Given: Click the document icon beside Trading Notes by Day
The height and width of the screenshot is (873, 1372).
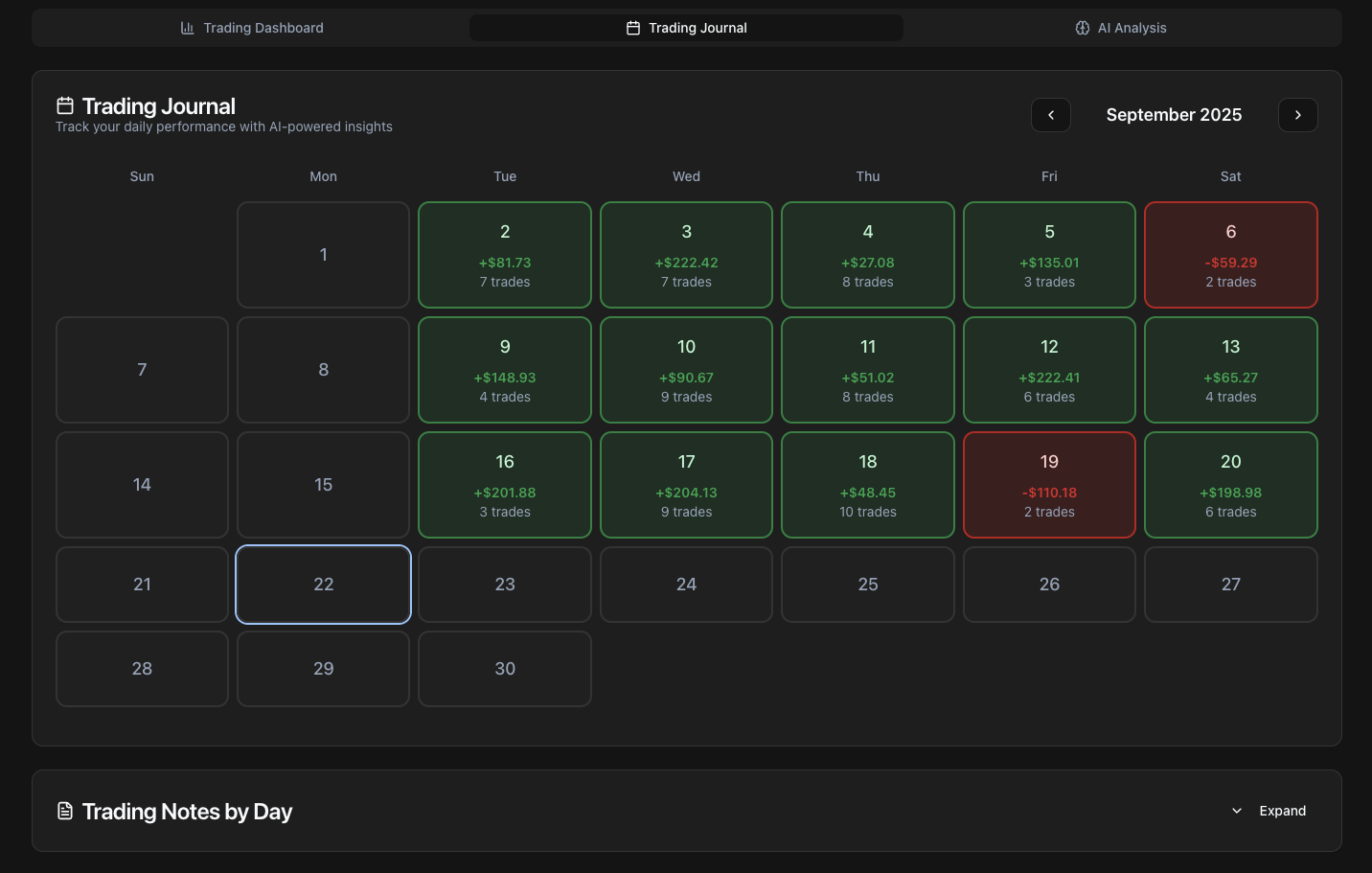Looking at the screenshot, I should click(64, 810).
